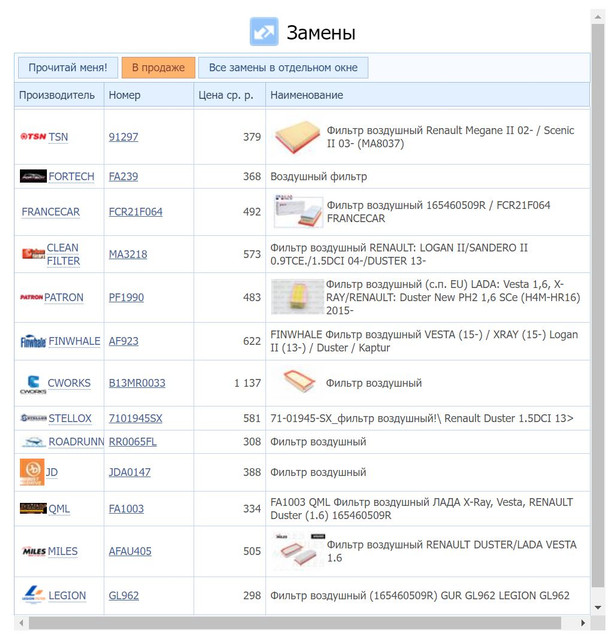Viewport: 614px width, 640px height.
Task: Open the LEGION manufacturer link
Action: pyautogui.click(x=67, y=596)
